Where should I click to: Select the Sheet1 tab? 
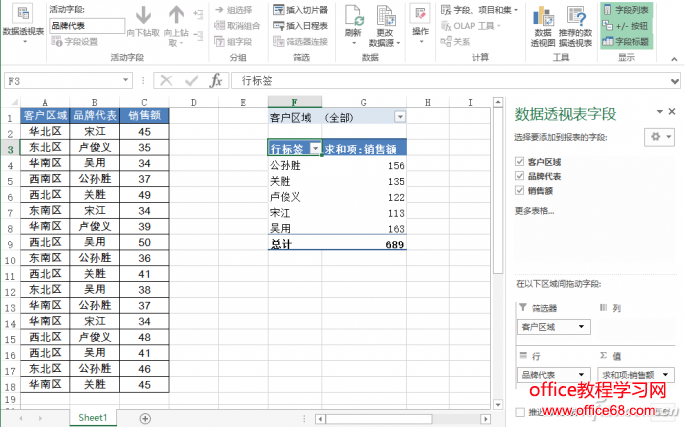click(x=93, y=418)
